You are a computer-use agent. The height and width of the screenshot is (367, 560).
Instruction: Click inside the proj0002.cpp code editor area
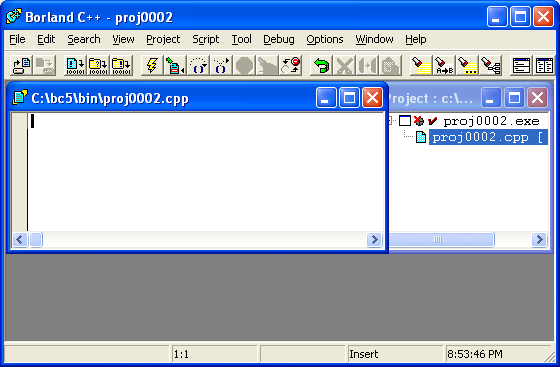pos(206,171)
